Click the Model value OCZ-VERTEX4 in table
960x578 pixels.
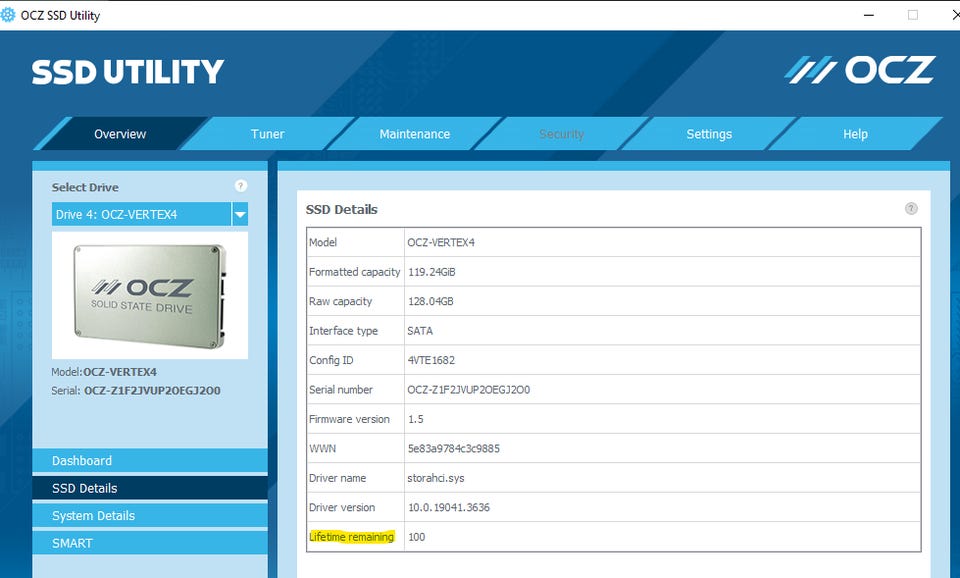tap(441, 242)
